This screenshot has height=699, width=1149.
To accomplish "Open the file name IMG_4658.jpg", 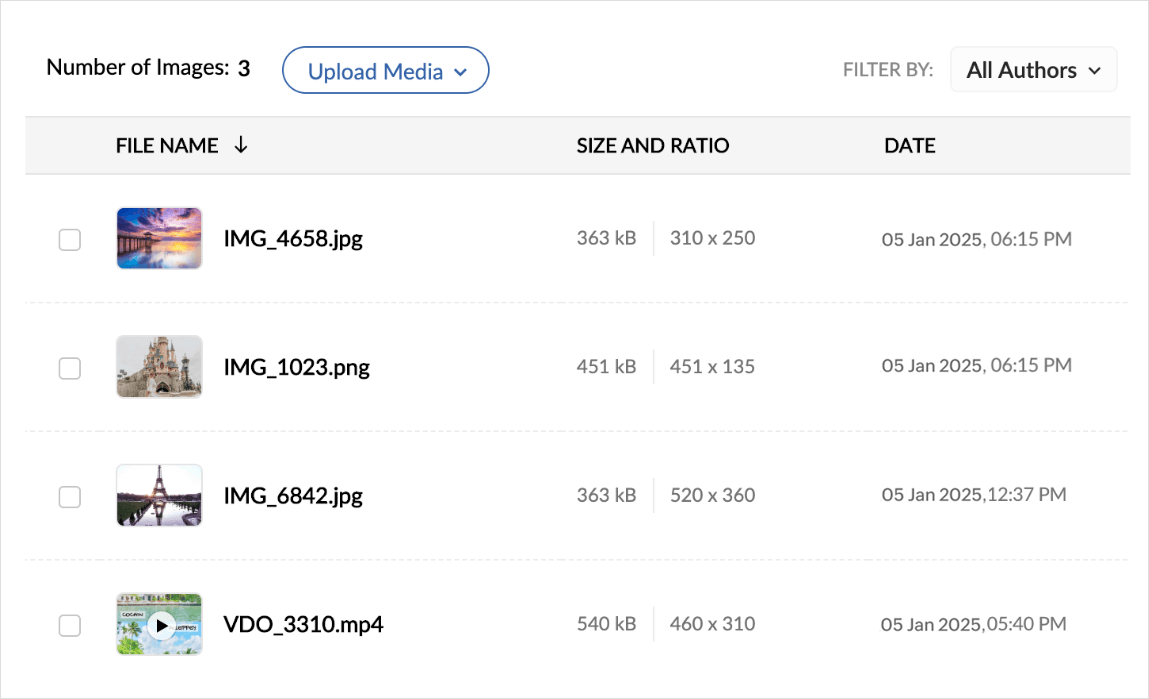I will coord(293,240).
